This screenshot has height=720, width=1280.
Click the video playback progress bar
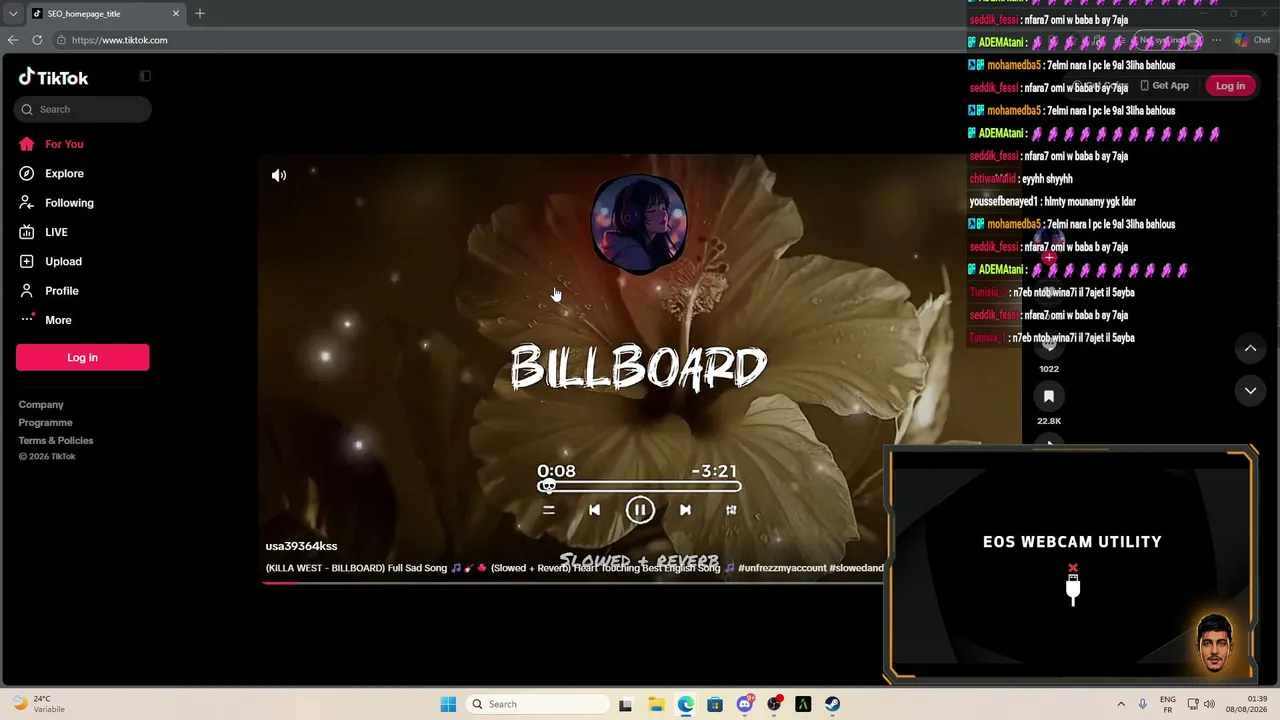coord(572,581)
